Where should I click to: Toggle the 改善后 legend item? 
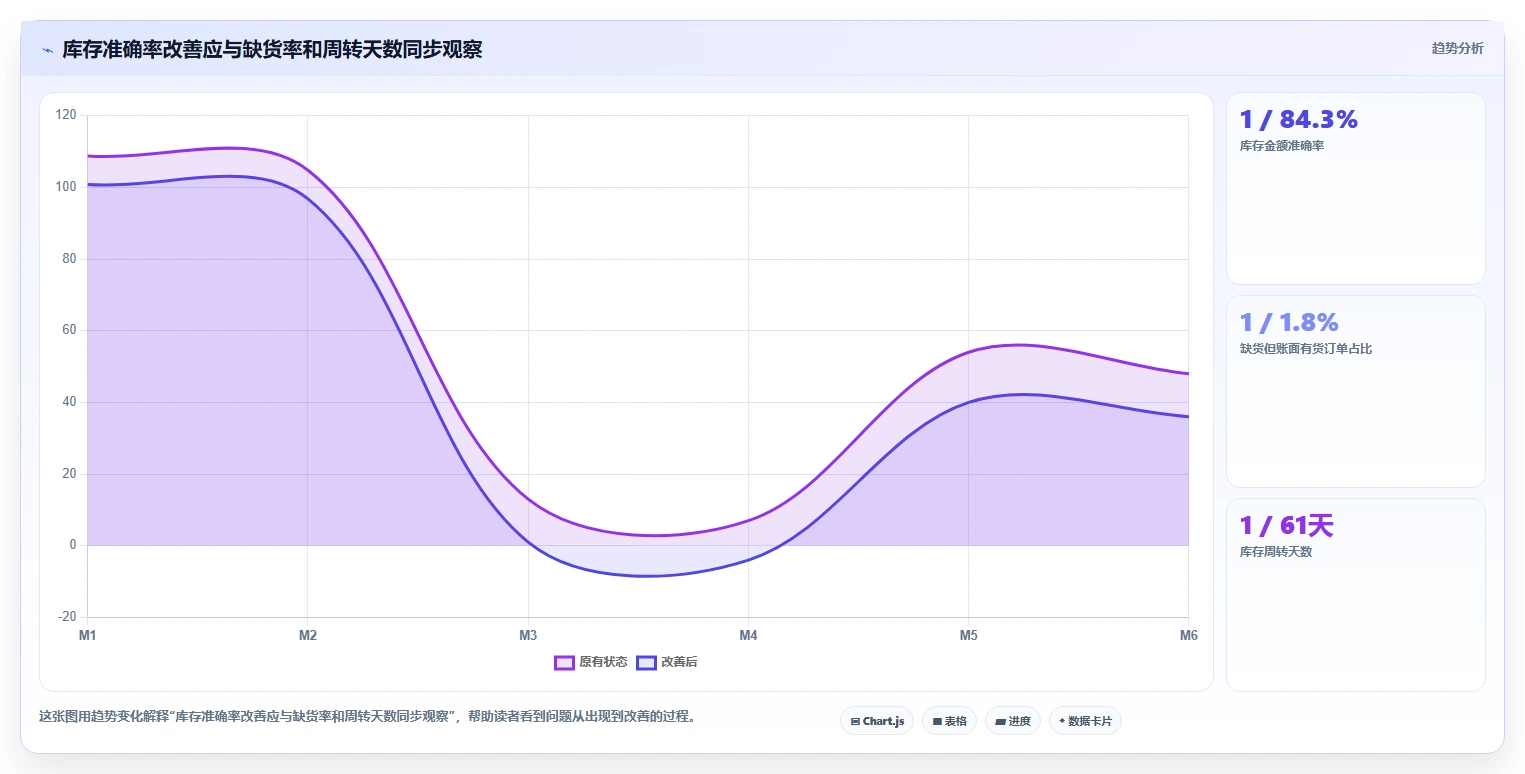(667, 662)
